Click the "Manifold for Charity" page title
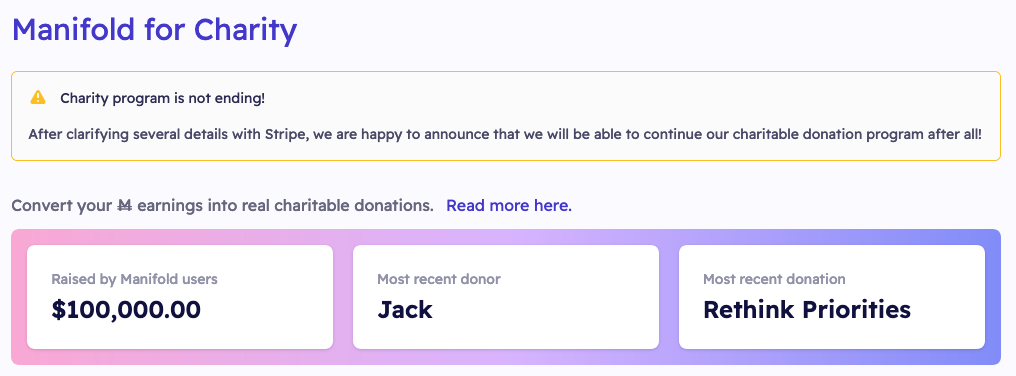 point(154,29)
